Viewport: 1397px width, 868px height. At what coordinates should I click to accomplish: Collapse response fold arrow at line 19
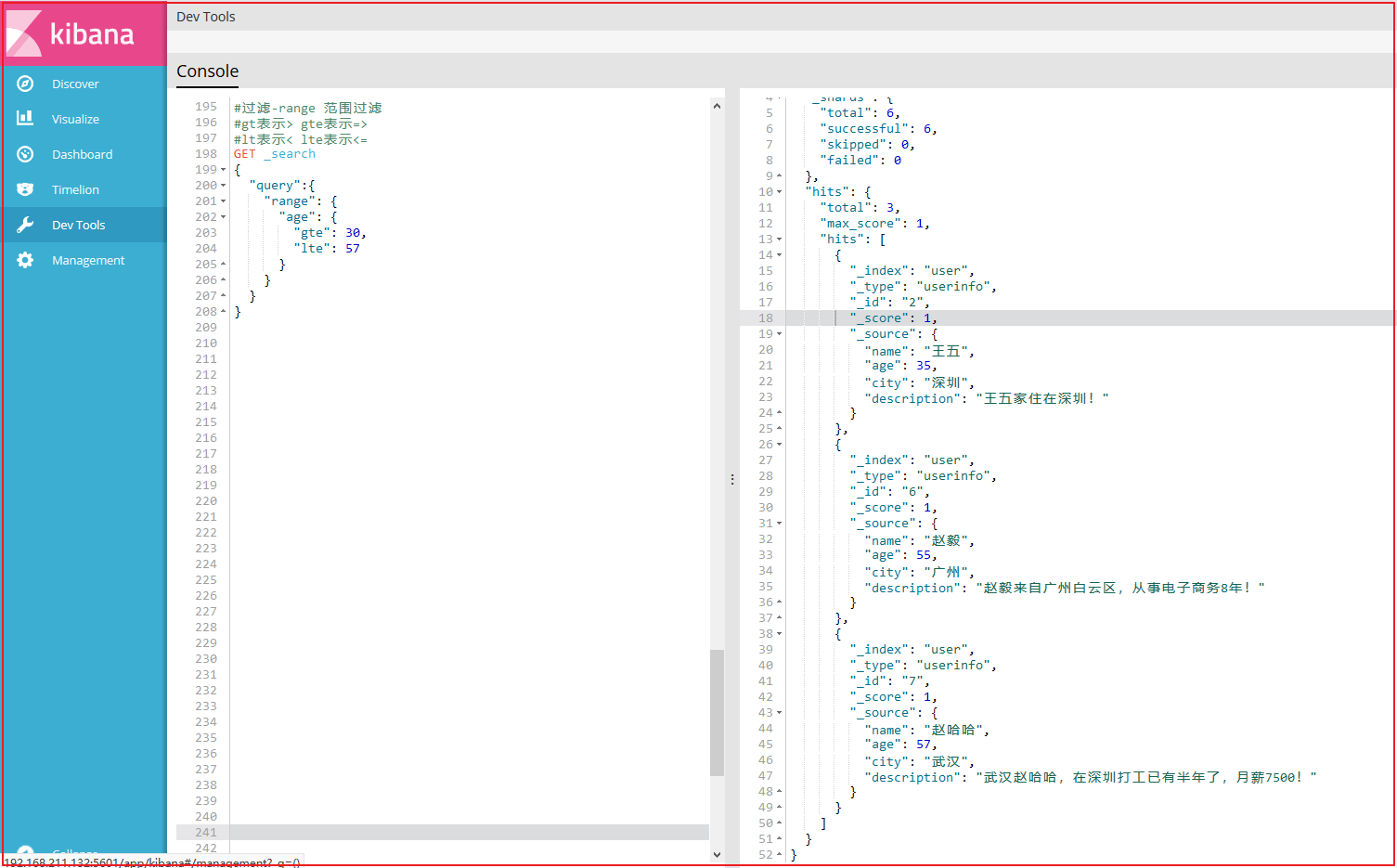(780, 334)
